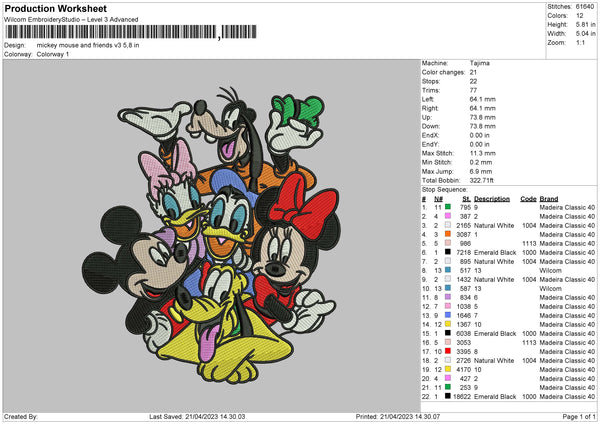
Task: Click the green swatch in stop 1
Action: (x=447, y=207)
